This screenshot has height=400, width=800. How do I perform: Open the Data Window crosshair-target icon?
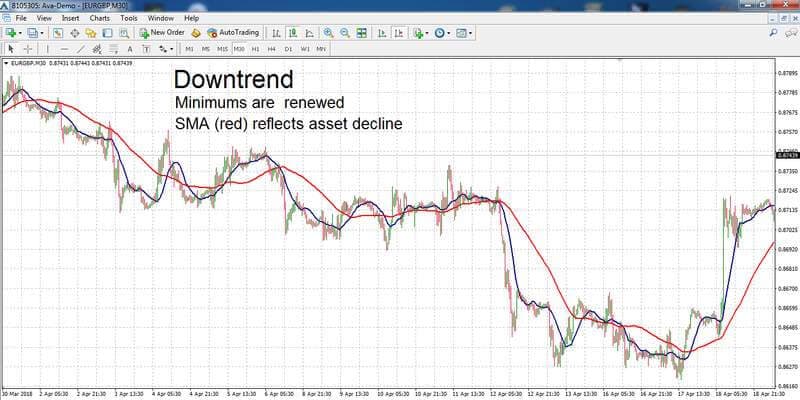click(x=74, y=33)
